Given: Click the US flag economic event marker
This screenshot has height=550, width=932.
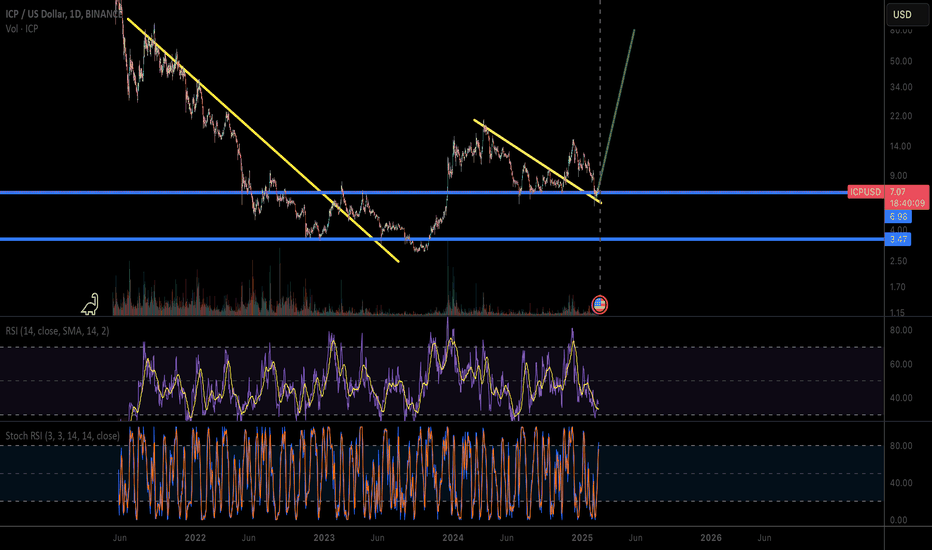Looking at the screenshot, I should click(600, 305).
